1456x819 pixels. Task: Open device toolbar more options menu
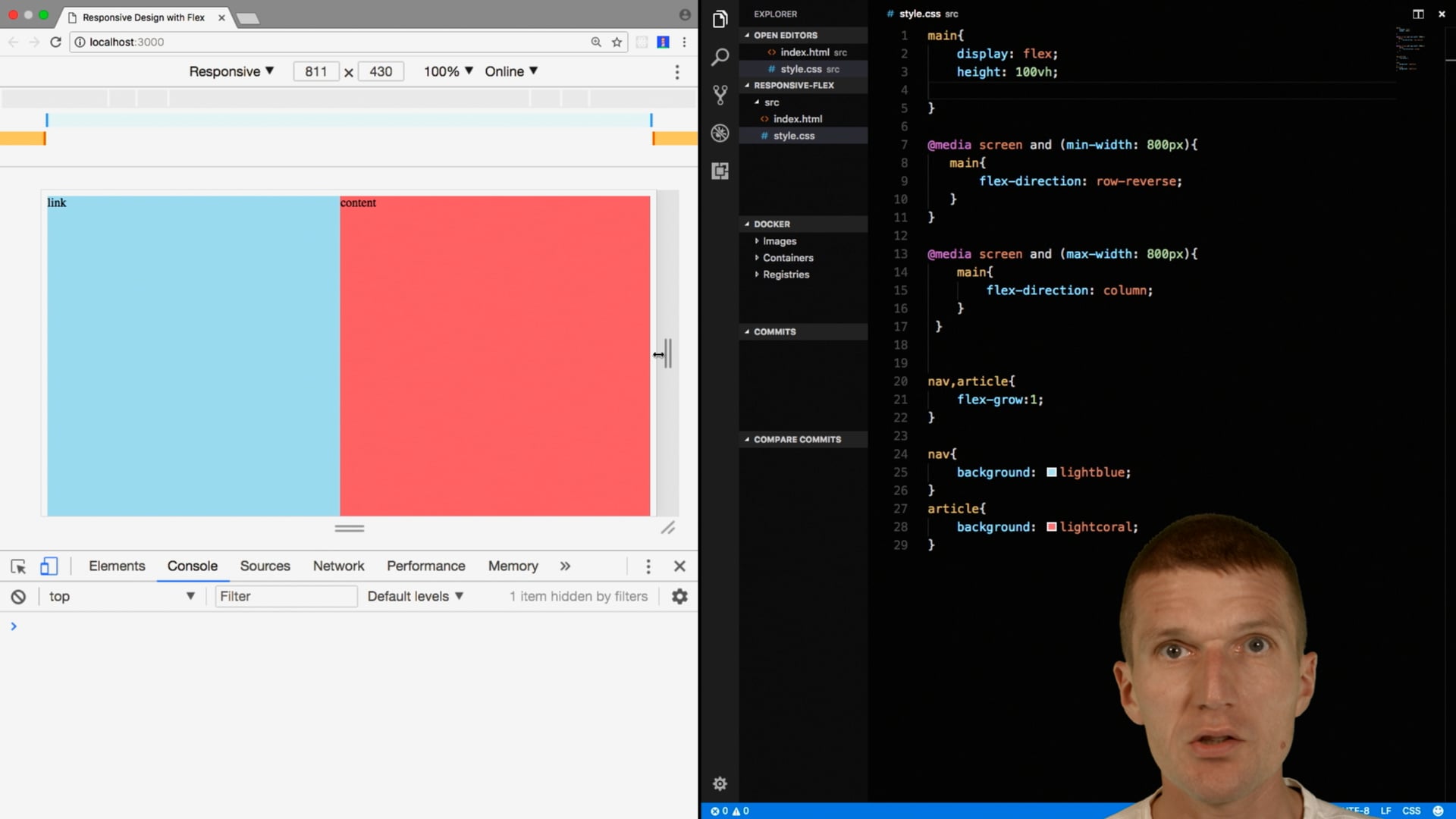(x=677, y=71)
